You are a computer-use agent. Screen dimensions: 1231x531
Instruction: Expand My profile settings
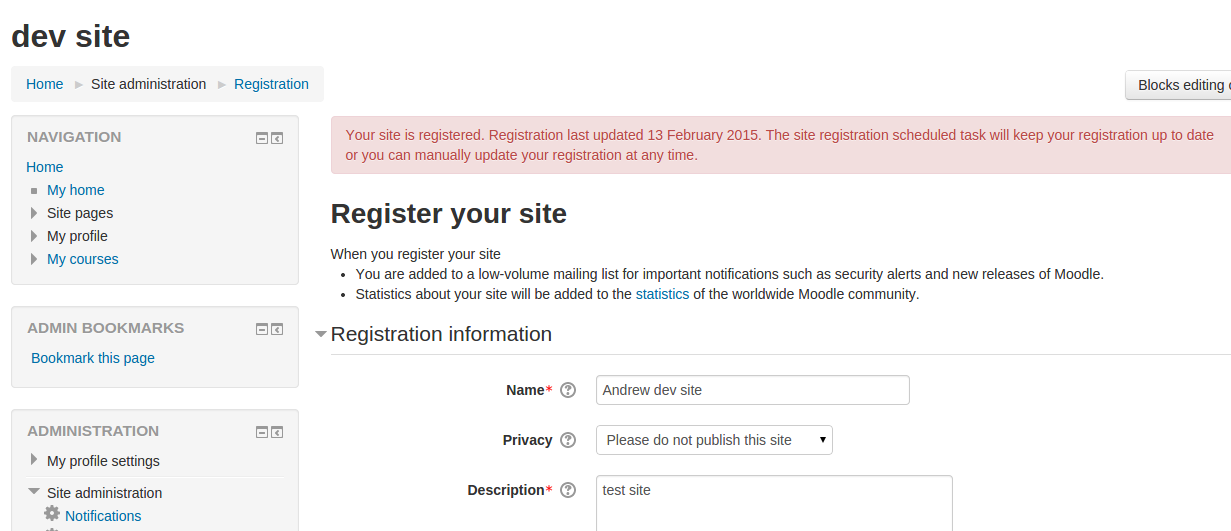coord(34,460)
